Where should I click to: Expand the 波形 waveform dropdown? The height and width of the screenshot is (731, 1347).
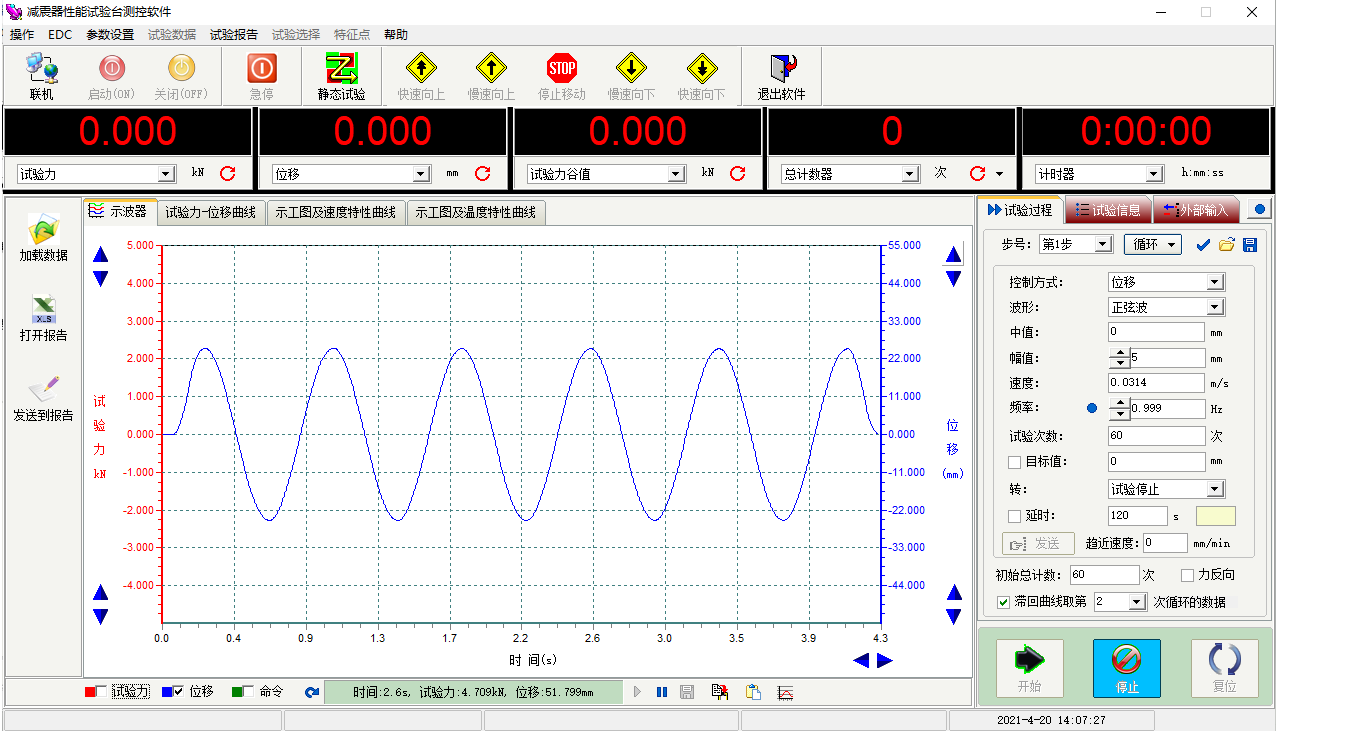[x=1215, y=307]
